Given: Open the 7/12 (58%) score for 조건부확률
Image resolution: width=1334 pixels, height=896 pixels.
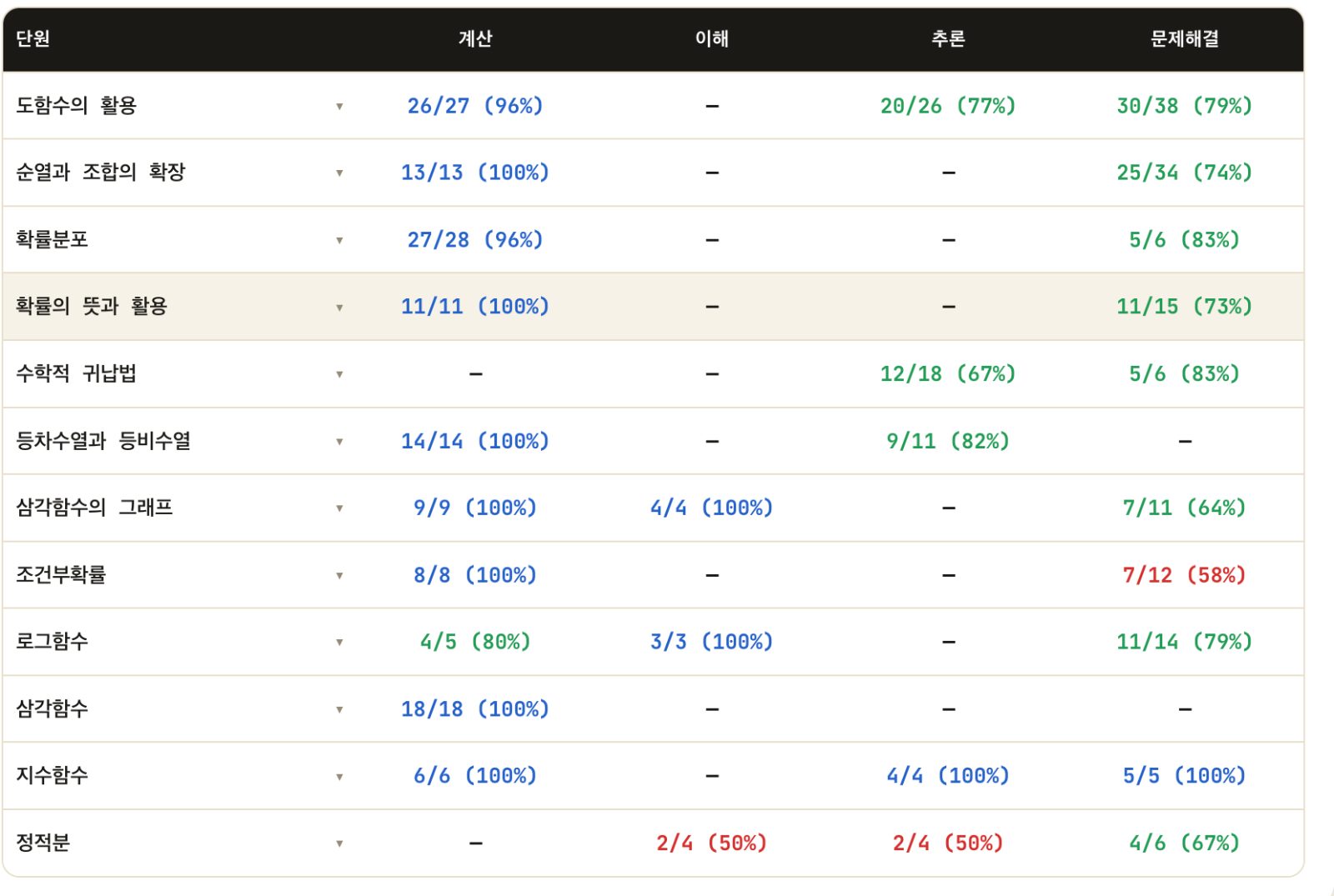Looking at the screenshot, I should click(x=1185, y=575).
